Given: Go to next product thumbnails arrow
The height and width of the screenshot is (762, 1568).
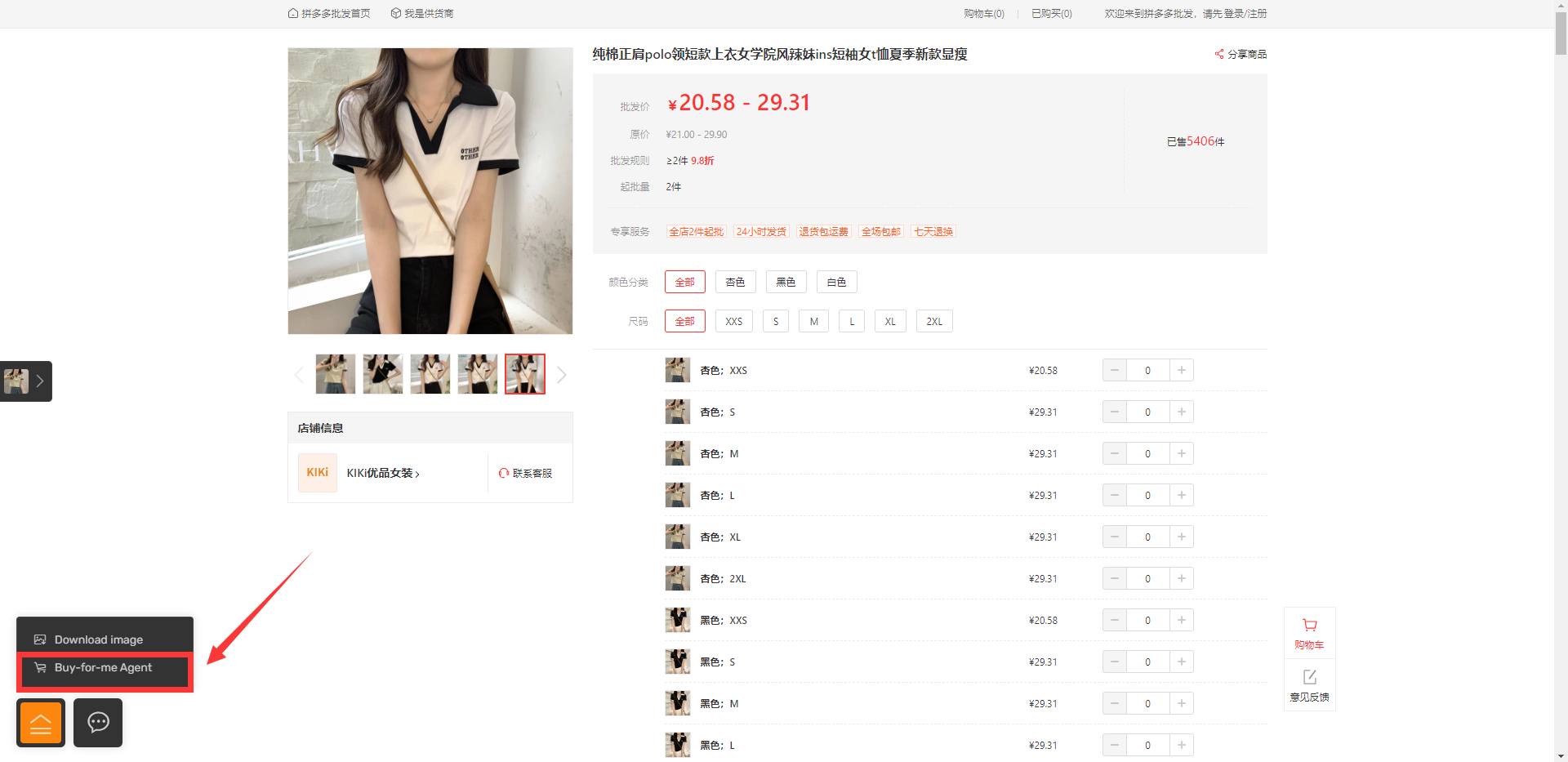Looking at the screenshot, I should coord(561,375).
